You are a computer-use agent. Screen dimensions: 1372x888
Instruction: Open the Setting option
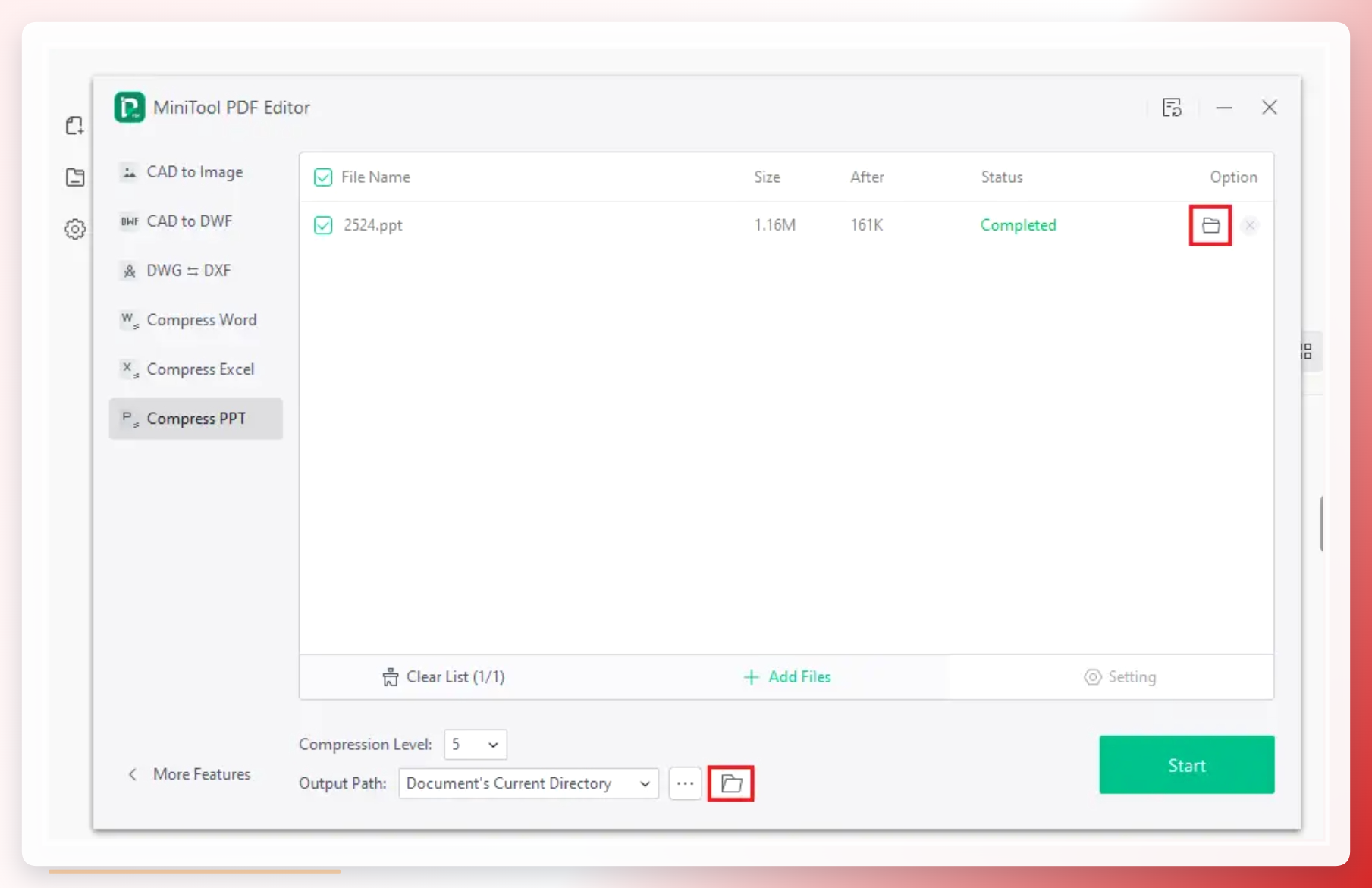(x=1120, y=677)
